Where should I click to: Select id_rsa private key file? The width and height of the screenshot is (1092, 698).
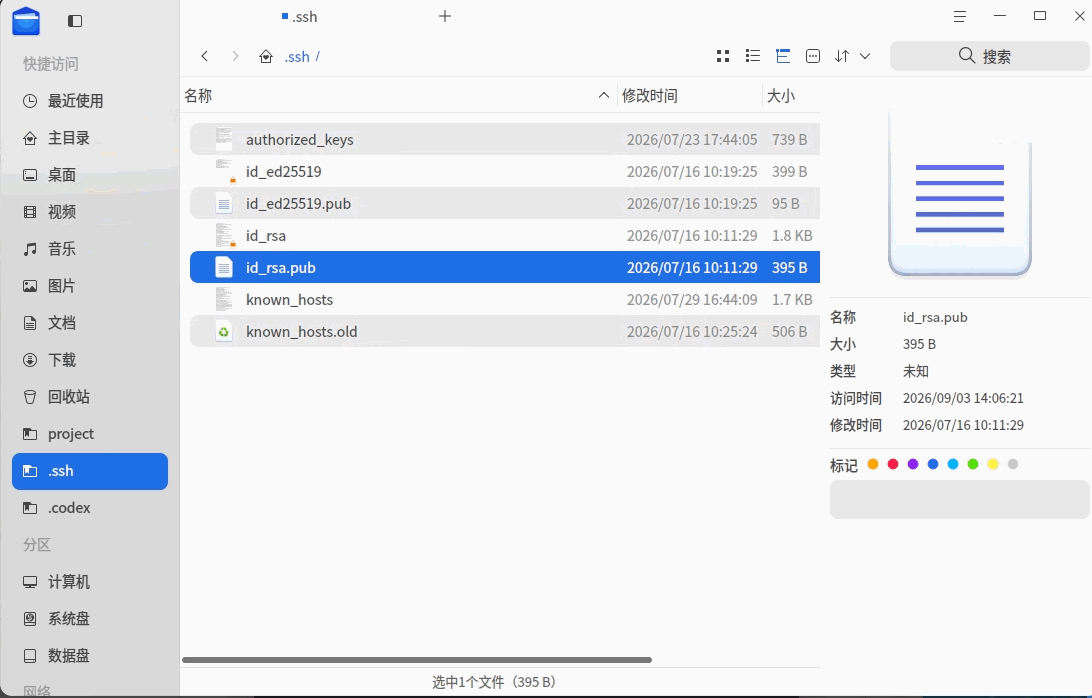[x=504, y=235]
